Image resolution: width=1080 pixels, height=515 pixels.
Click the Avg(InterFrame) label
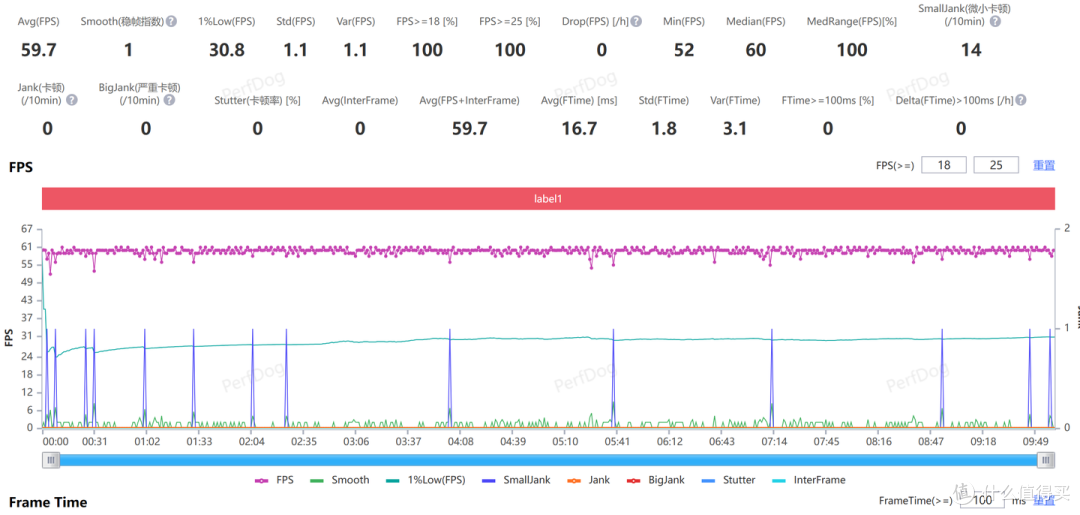tap(360, 101)
